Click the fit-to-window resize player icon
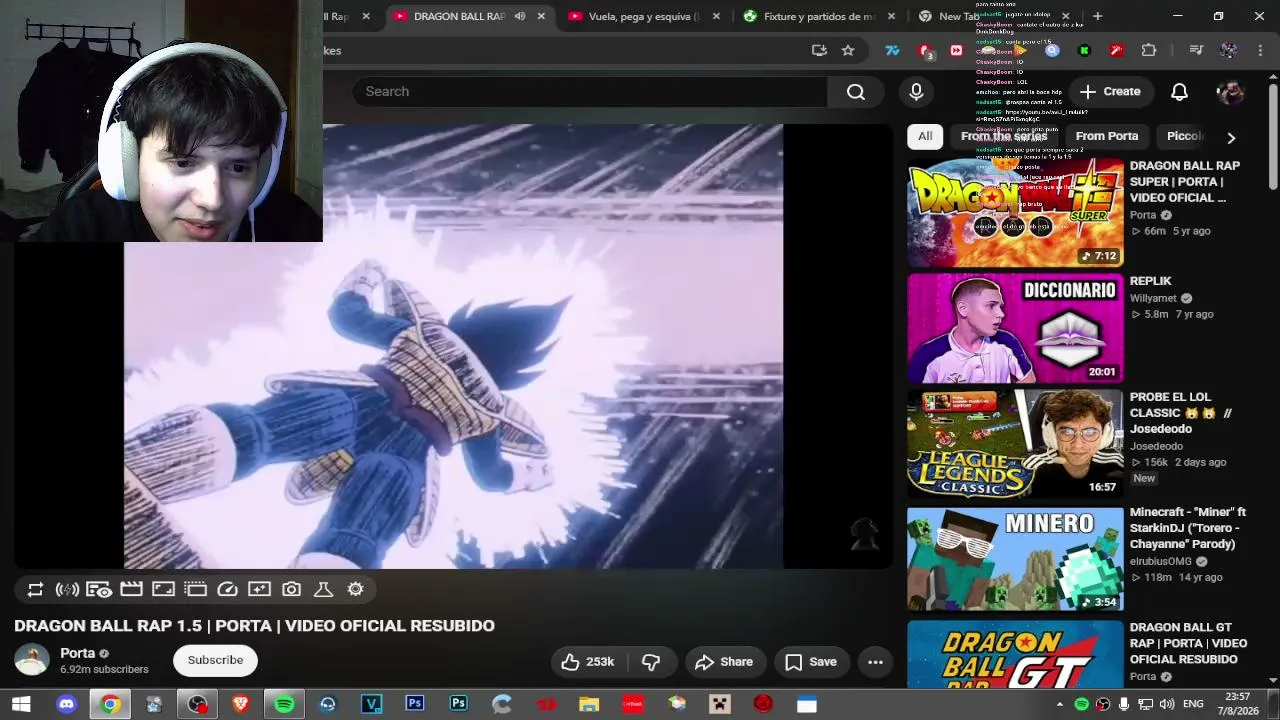 click(163, 590)
